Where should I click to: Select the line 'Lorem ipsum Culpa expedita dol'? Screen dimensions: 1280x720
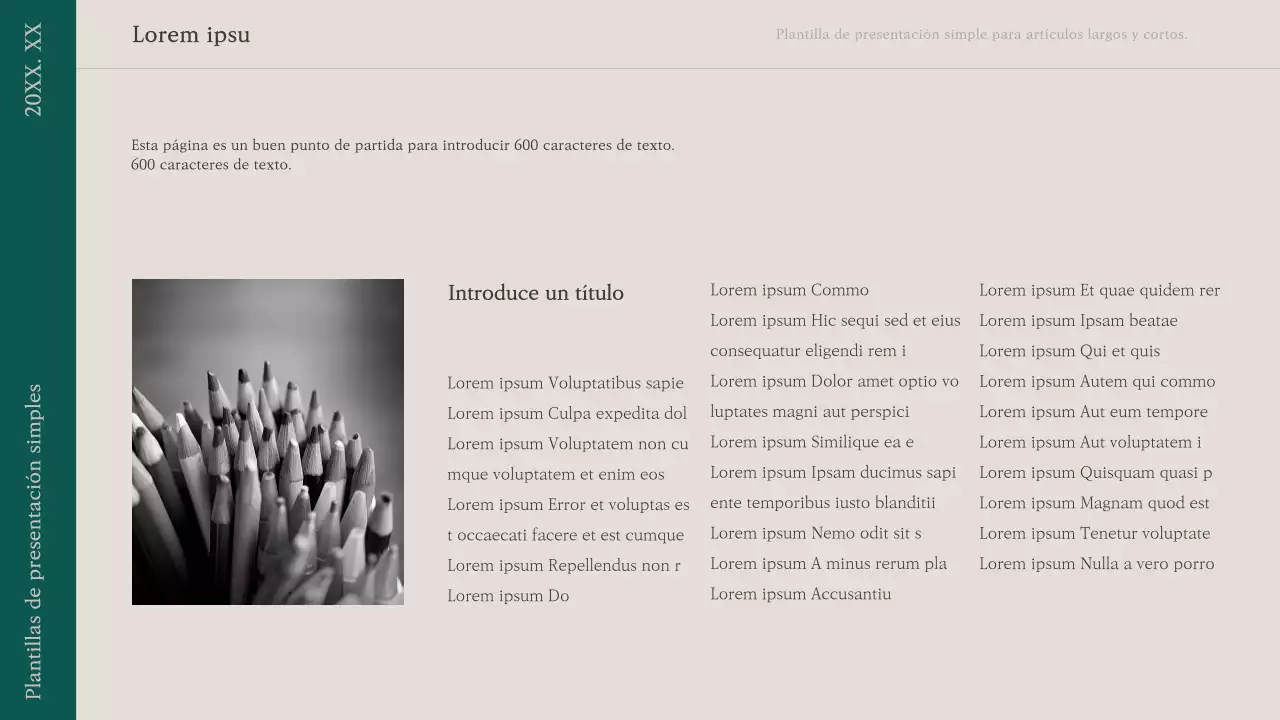[567, 413]
